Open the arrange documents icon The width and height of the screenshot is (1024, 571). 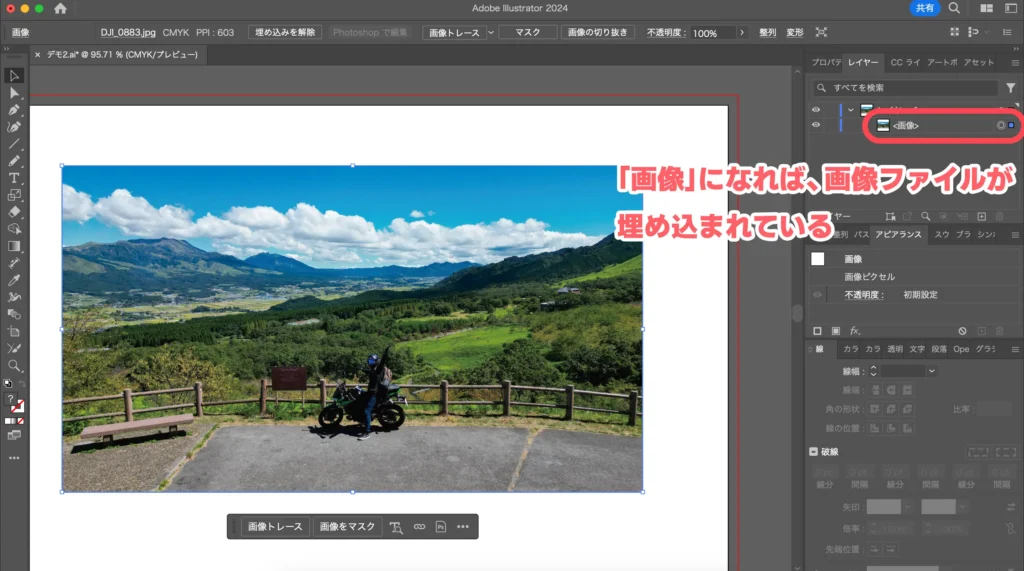[986, 8]
